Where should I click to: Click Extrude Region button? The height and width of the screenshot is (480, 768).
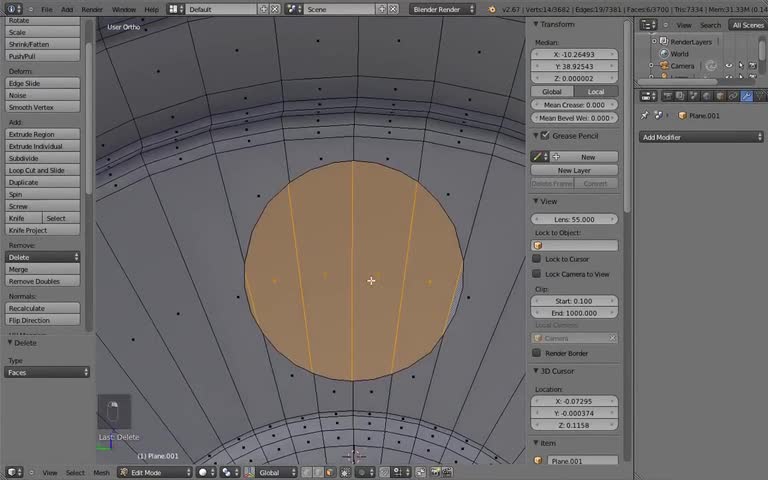(43, 134)
